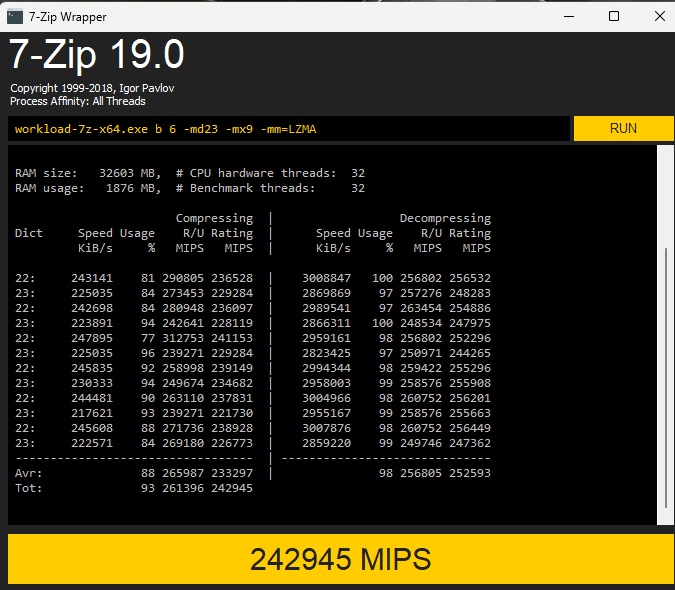The image size is (675, 590).
Task: Click decompressing rating value 256532
Action: click(x=470, y=278)
